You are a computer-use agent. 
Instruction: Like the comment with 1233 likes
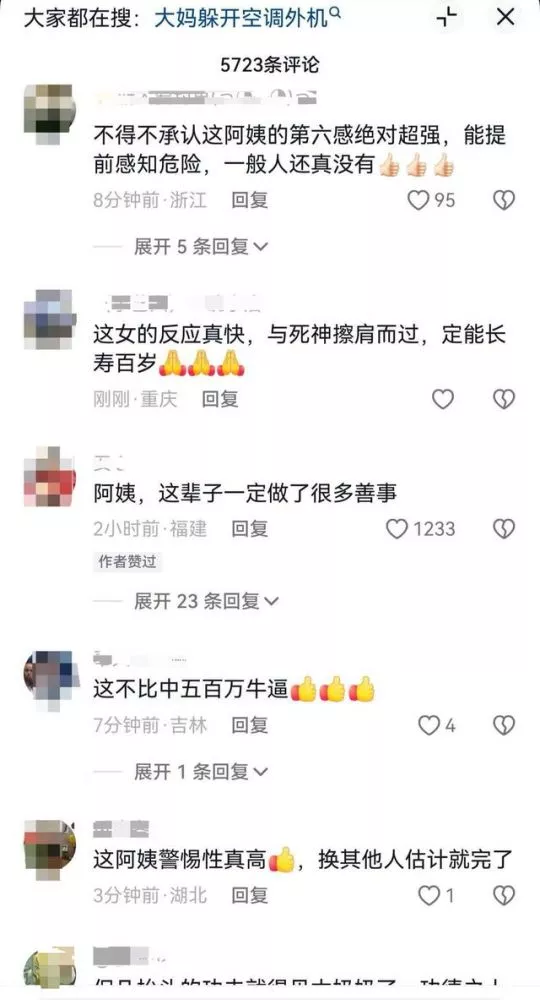pos(397,529)
